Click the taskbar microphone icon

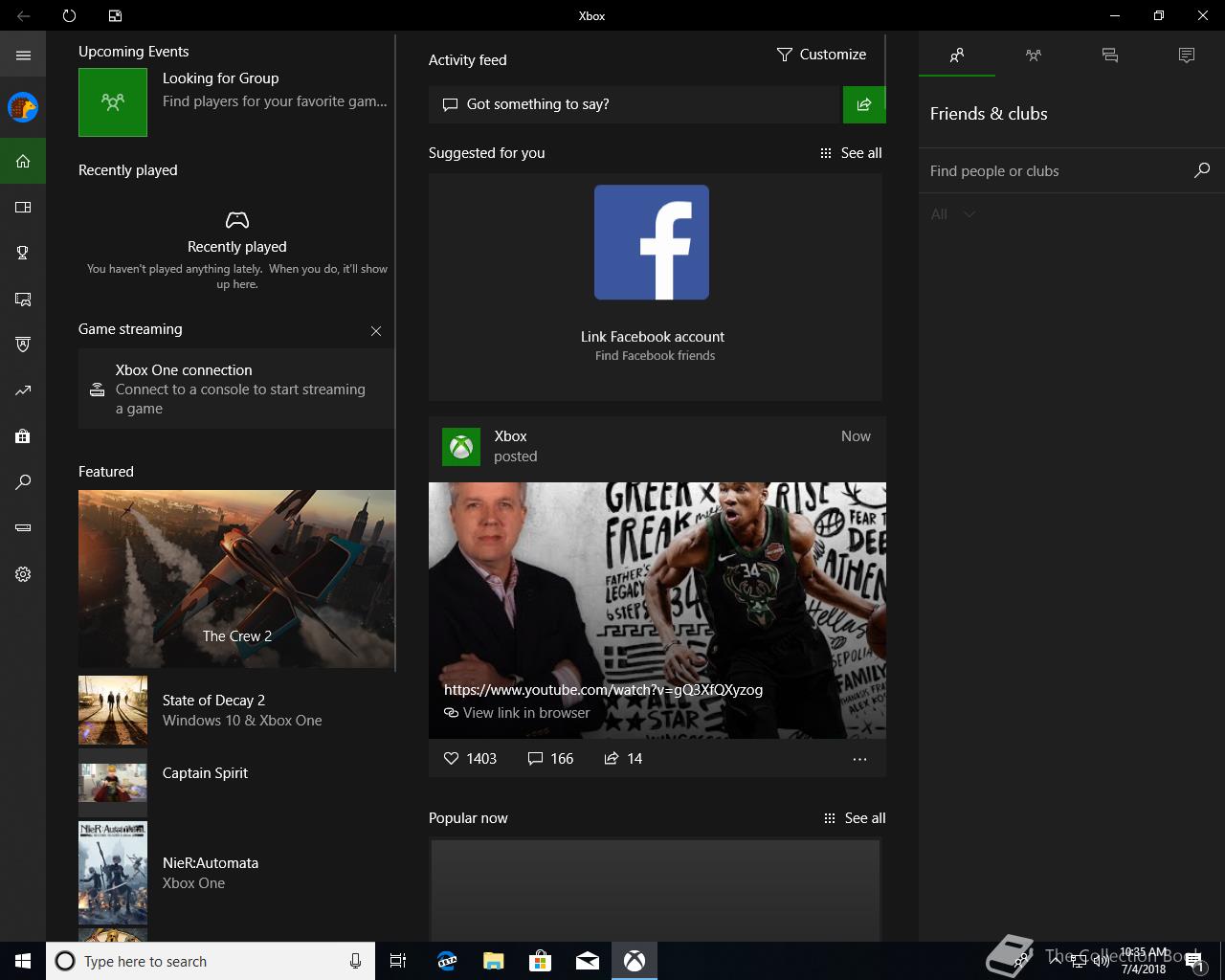[356, 961]
